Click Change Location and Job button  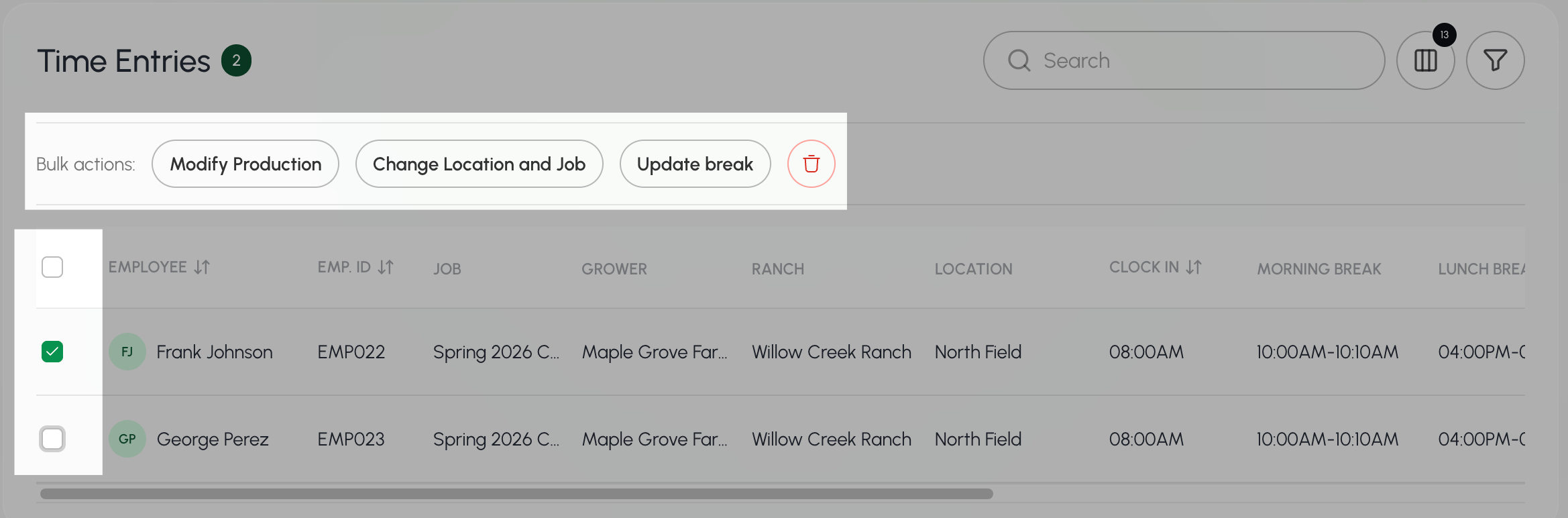(x=479, y=164)
